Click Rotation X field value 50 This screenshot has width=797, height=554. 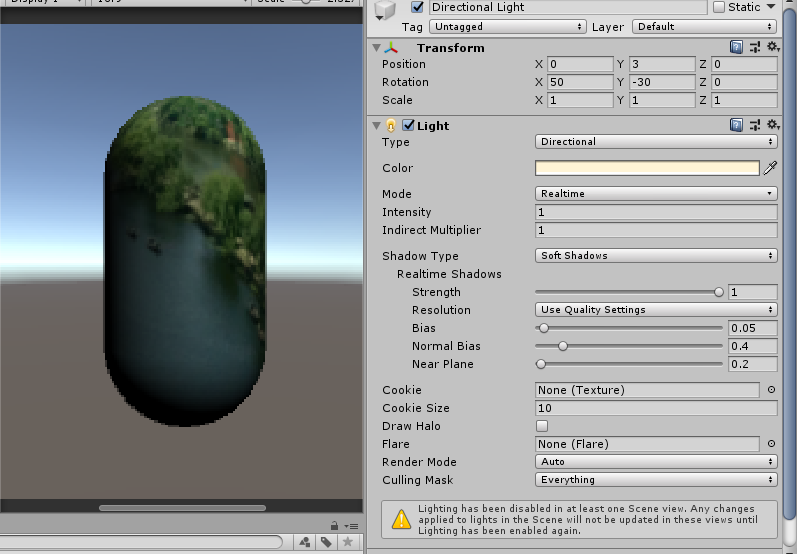pos(580,82)
